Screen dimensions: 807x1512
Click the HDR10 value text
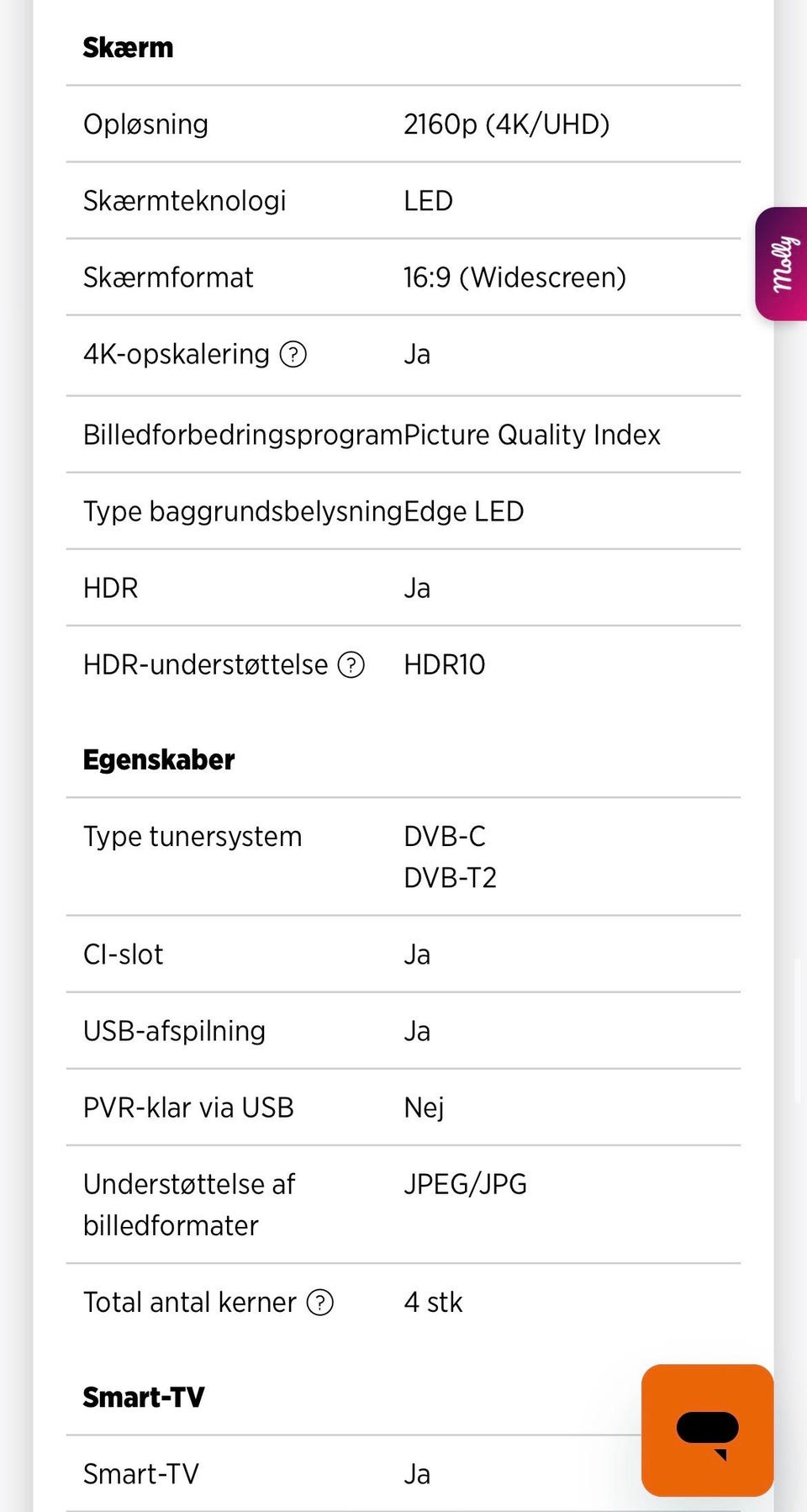[x=445, y=665]
